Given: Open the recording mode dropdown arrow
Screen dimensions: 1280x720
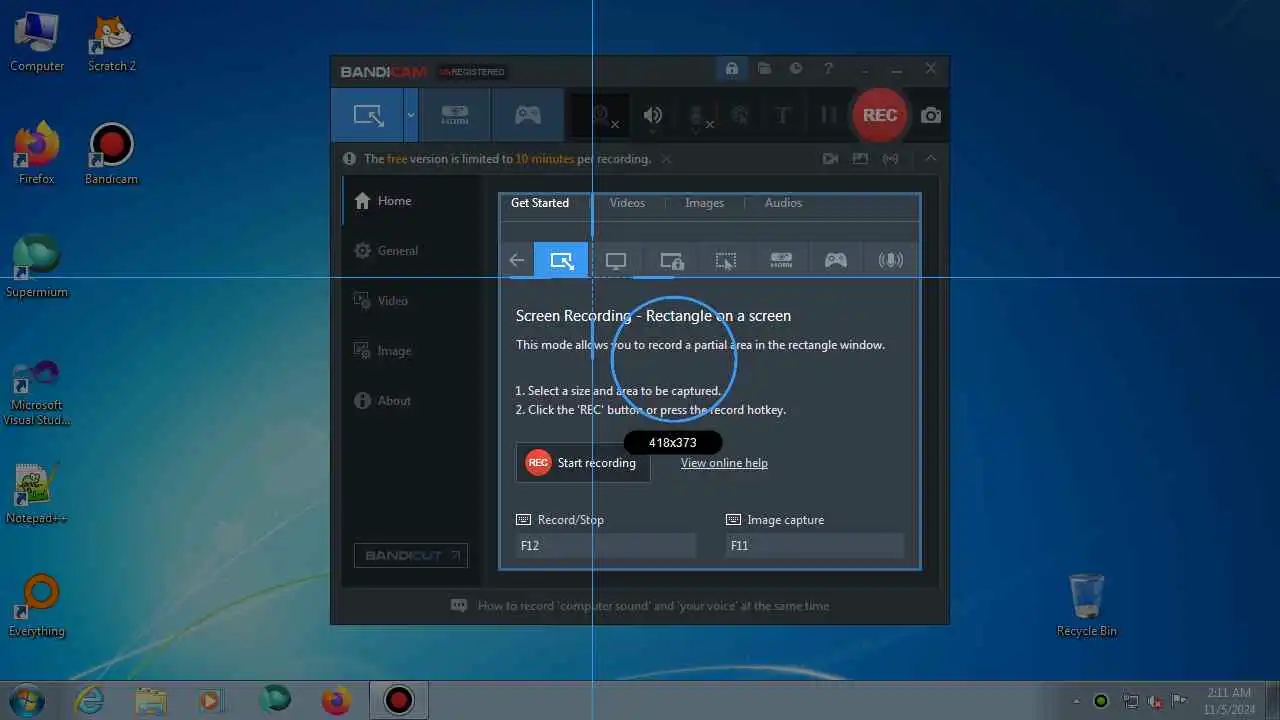Looking at the screenshot, I should 411,115.
